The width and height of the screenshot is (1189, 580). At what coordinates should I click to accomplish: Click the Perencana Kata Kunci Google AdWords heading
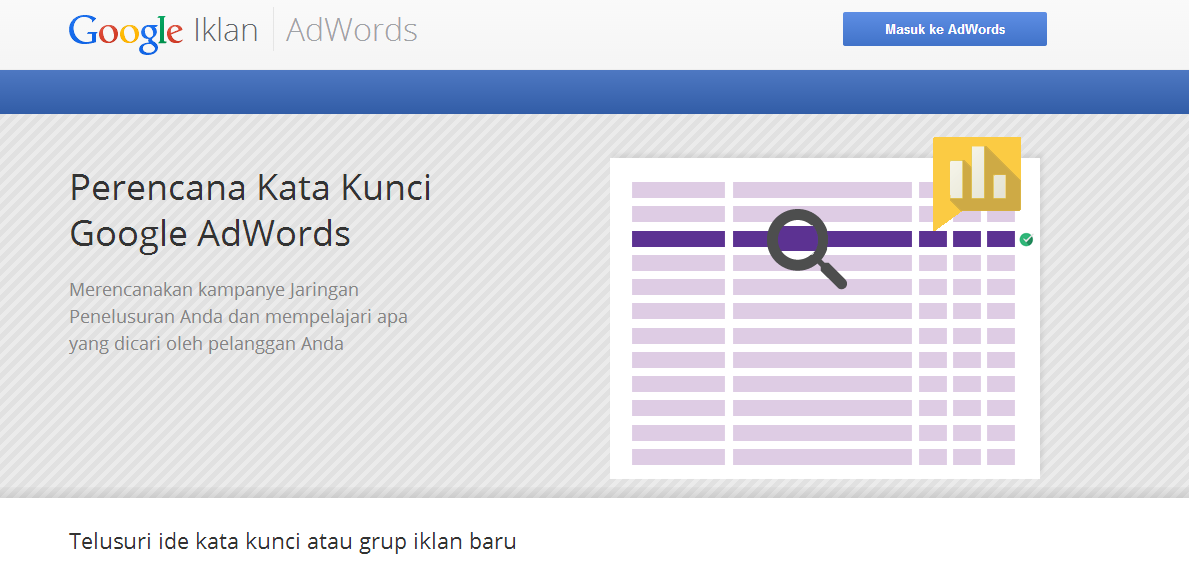coord(250,211)
